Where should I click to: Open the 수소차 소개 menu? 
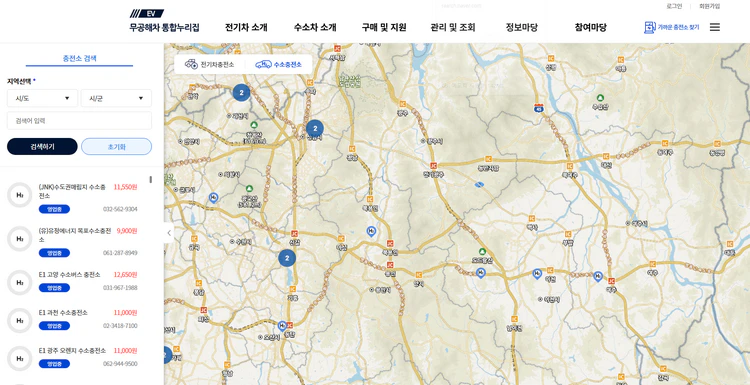click(315, 27)
